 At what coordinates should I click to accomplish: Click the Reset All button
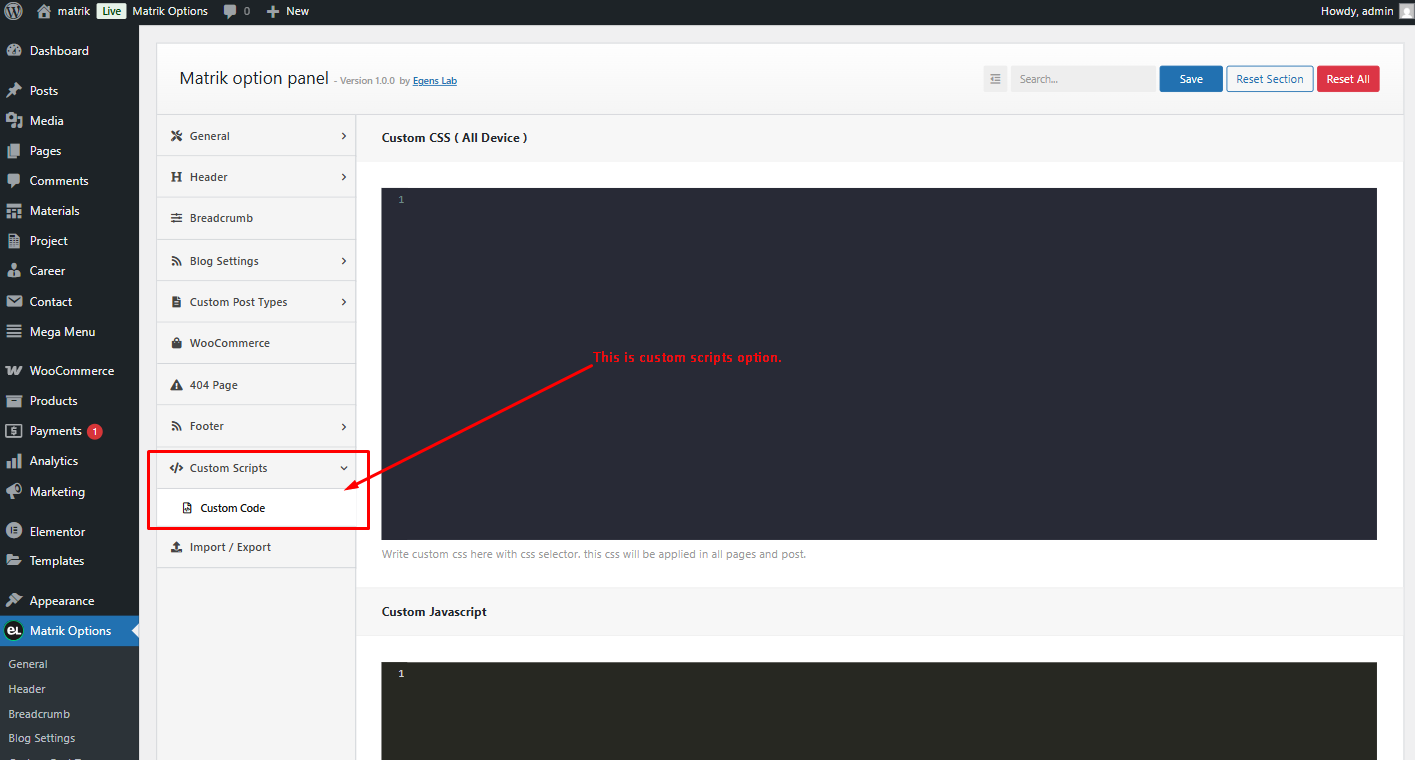(x=1348, y=79)
